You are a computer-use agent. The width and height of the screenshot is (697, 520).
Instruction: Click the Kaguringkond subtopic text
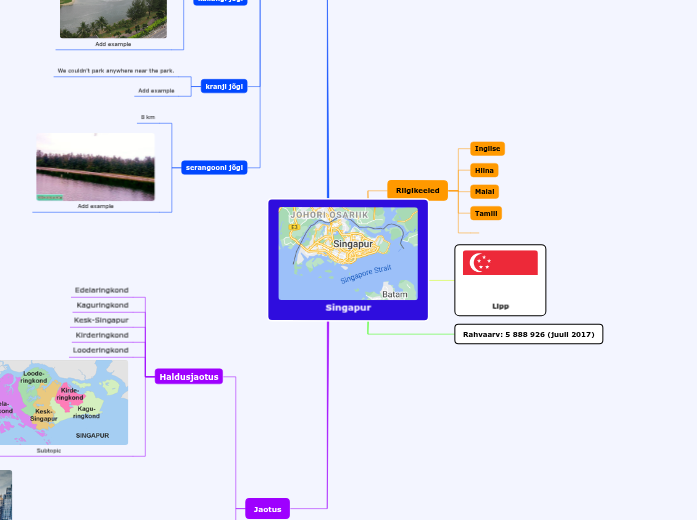pyautogui.click(x=103, y=305)
